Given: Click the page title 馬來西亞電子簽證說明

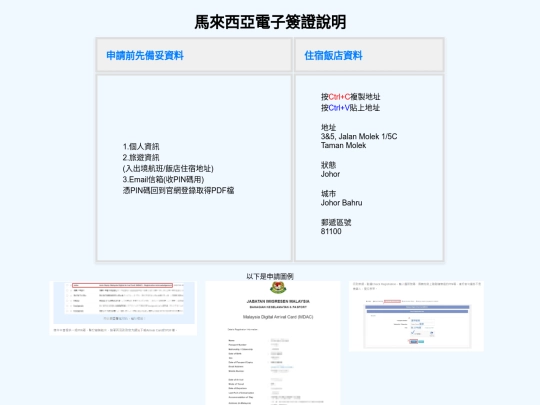Looking at the screenshot, I should (x=270, y=22).
